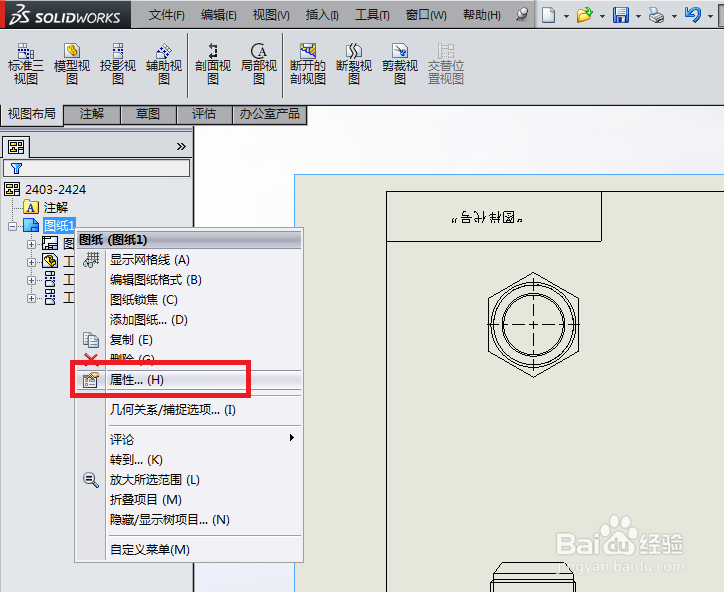
Task: Click the Open file folder icon
Action: click(x=585, y=15)
